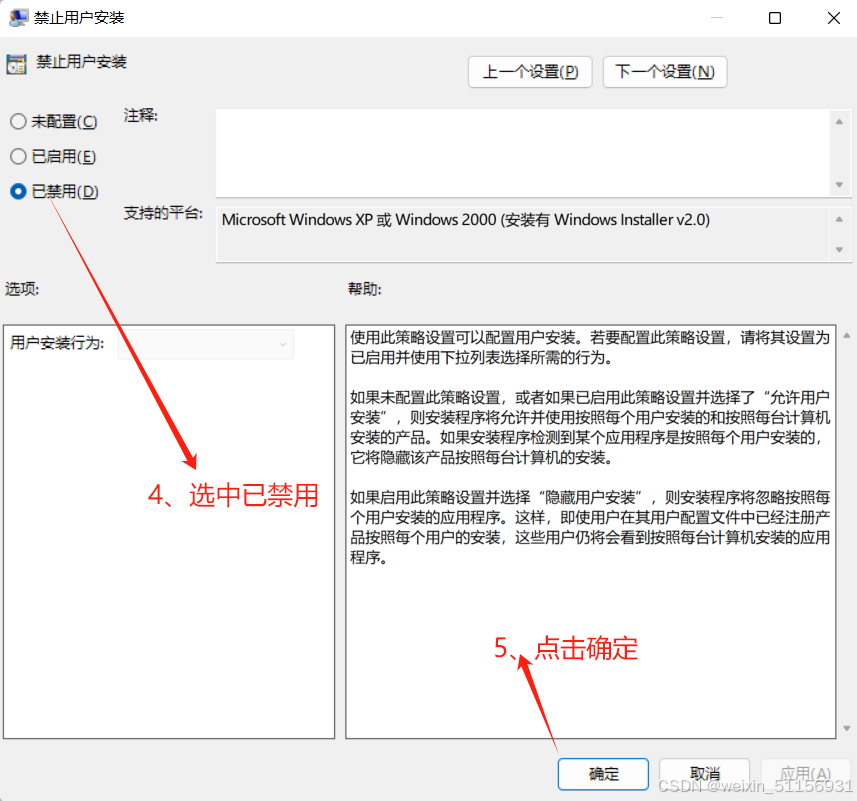Click the 上一个设置 button

530,72
